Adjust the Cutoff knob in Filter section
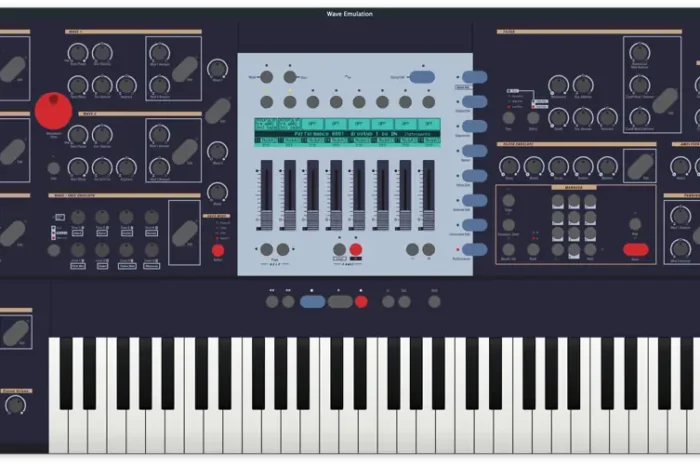This screenshot has height=465, width=700. 558,117
